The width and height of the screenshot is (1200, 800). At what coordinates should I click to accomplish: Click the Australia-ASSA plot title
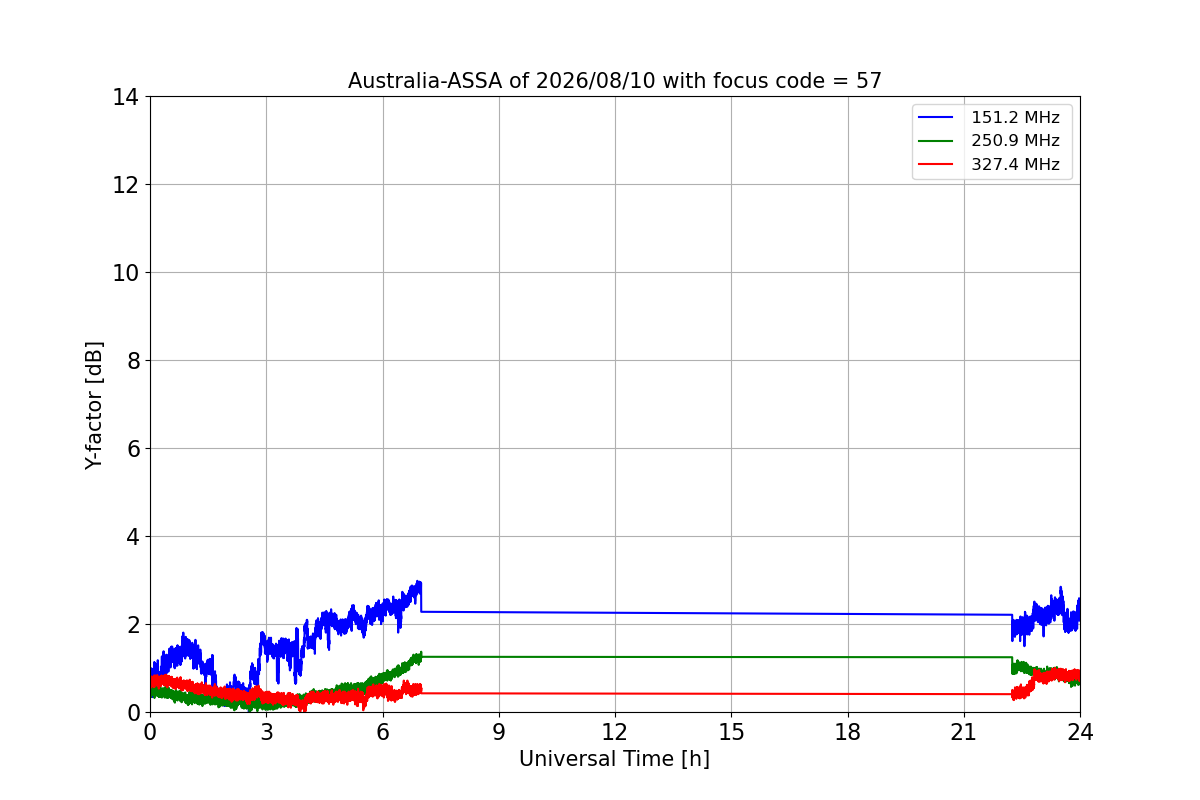615,81
